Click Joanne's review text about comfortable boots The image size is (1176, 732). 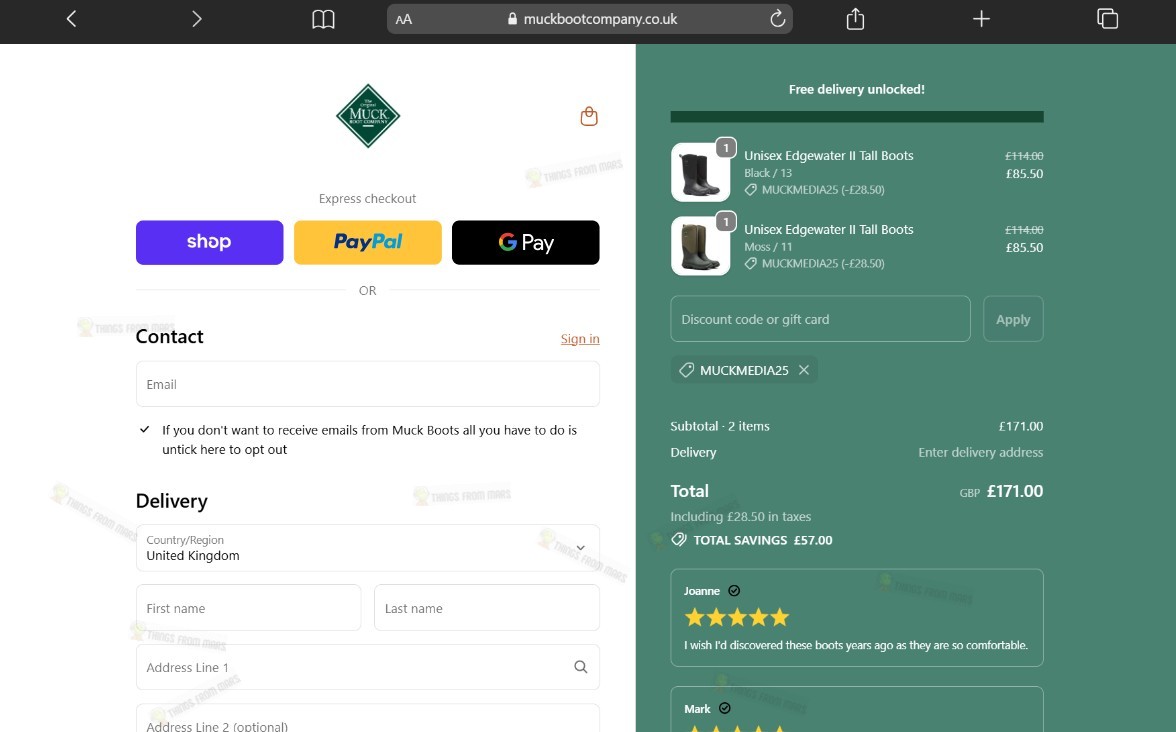click(x=856, y=645)
